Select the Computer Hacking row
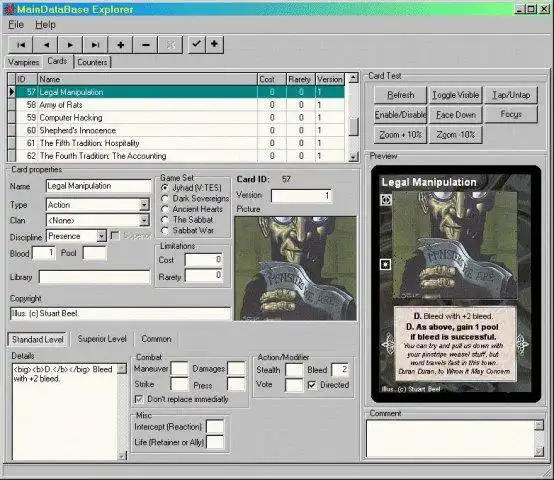 click(x=180, y=118)
